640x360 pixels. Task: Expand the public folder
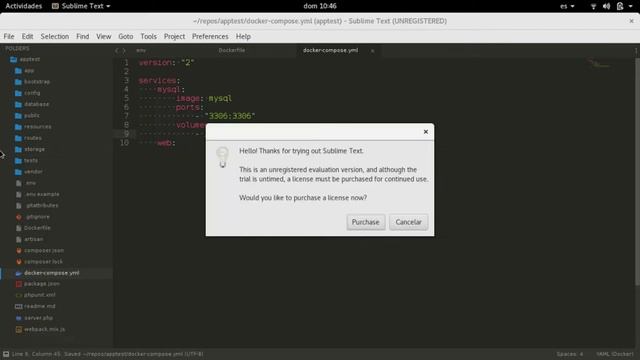[27, 116]
